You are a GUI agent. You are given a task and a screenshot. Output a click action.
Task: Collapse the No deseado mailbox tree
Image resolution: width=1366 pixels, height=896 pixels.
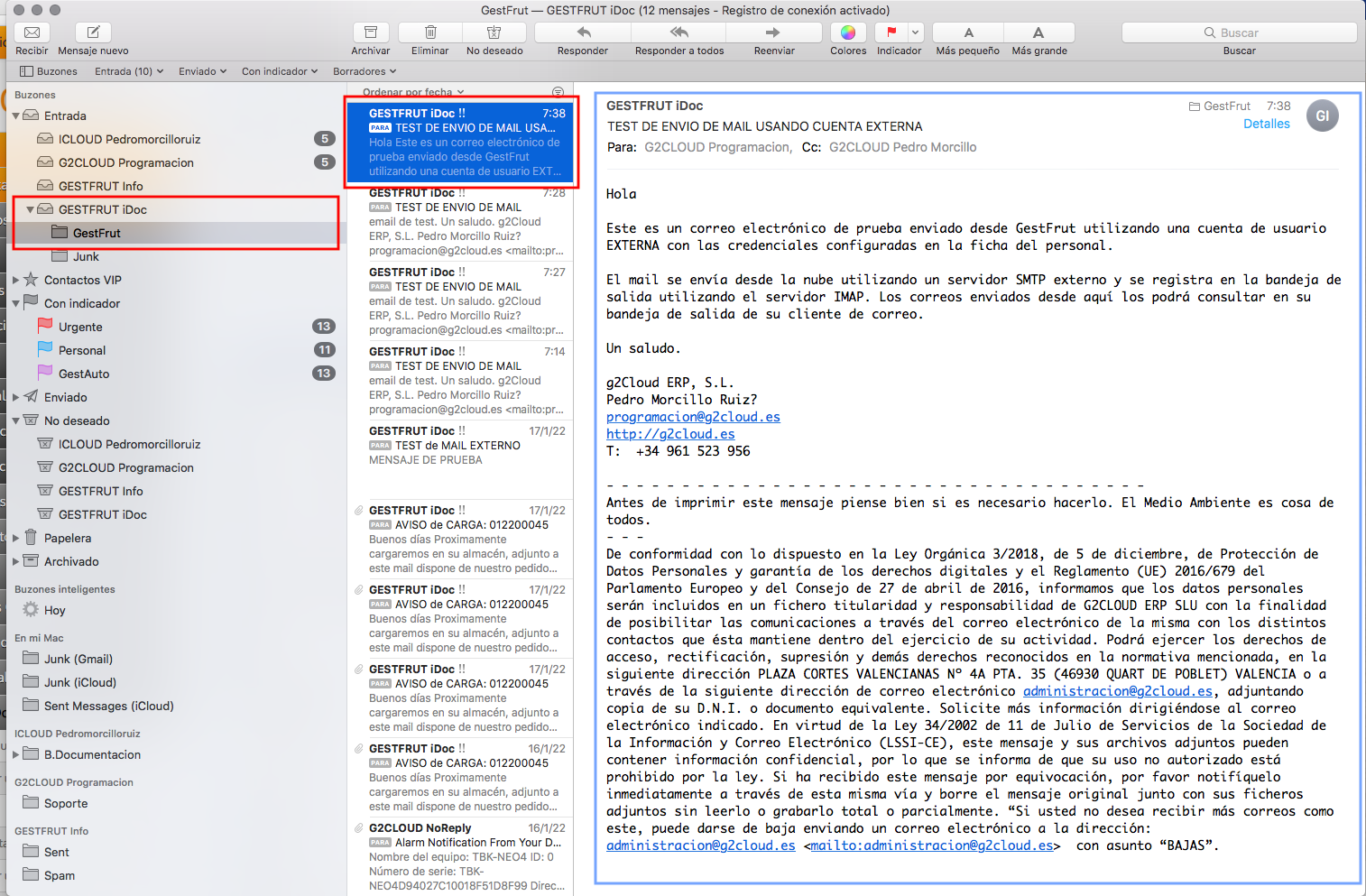click(16, 421)
